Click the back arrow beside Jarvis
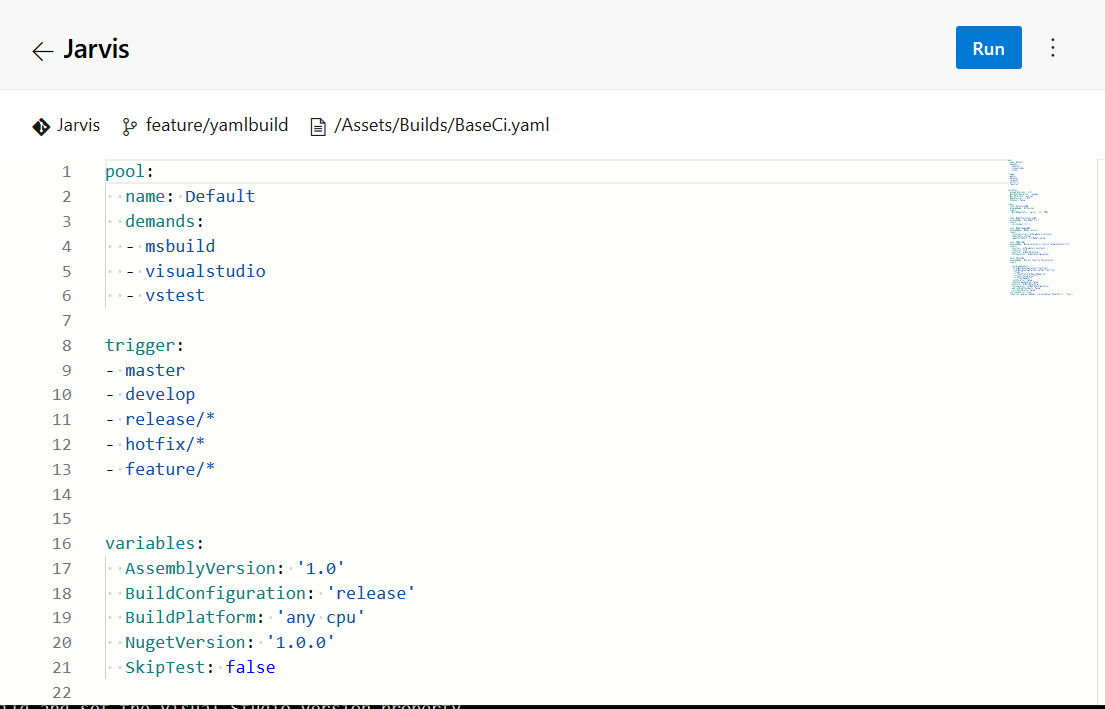The image size is (1105, 709). 42,51
